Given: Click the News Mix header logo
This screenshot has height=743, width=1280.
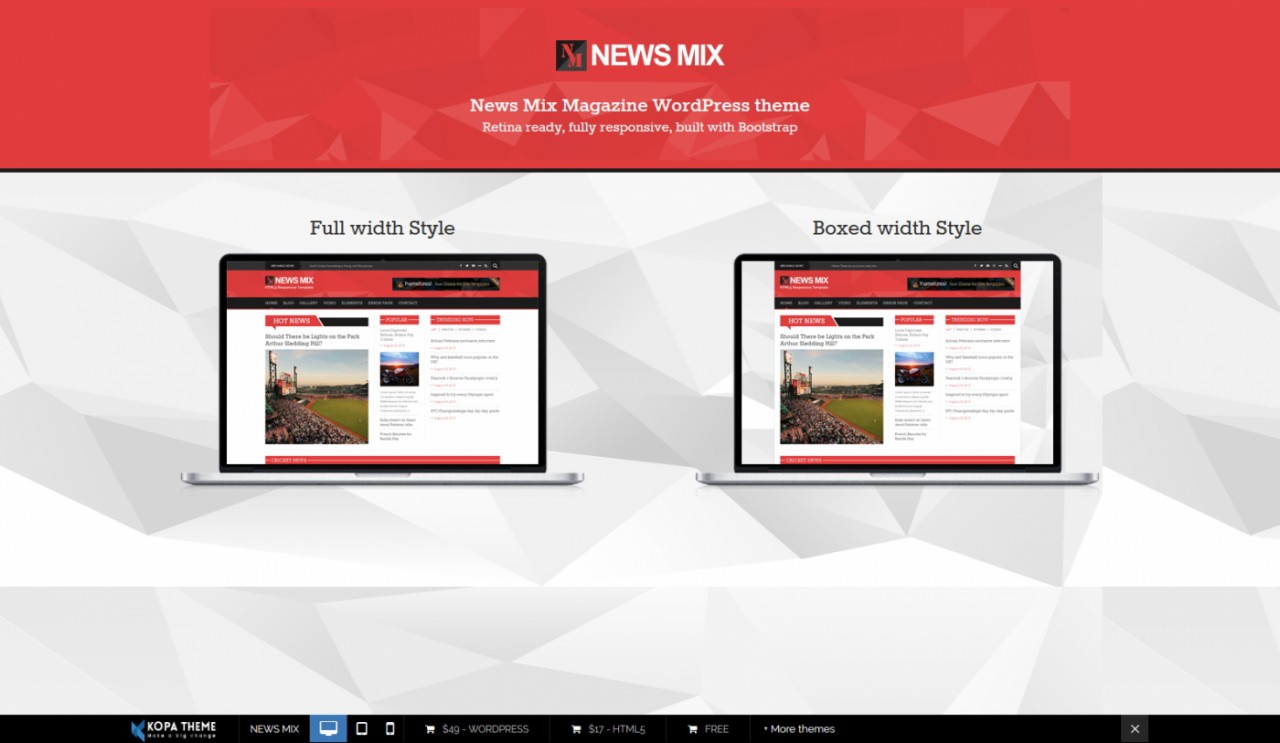Looking at the screenshot, I should (x=640, y=55).
